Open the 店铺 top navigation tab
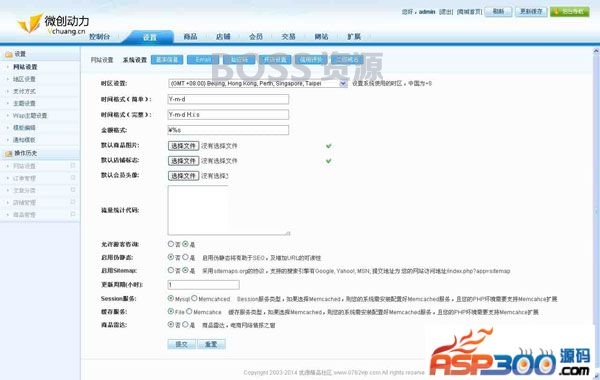Viewport: 600px width, 380px height. point(223,37)
